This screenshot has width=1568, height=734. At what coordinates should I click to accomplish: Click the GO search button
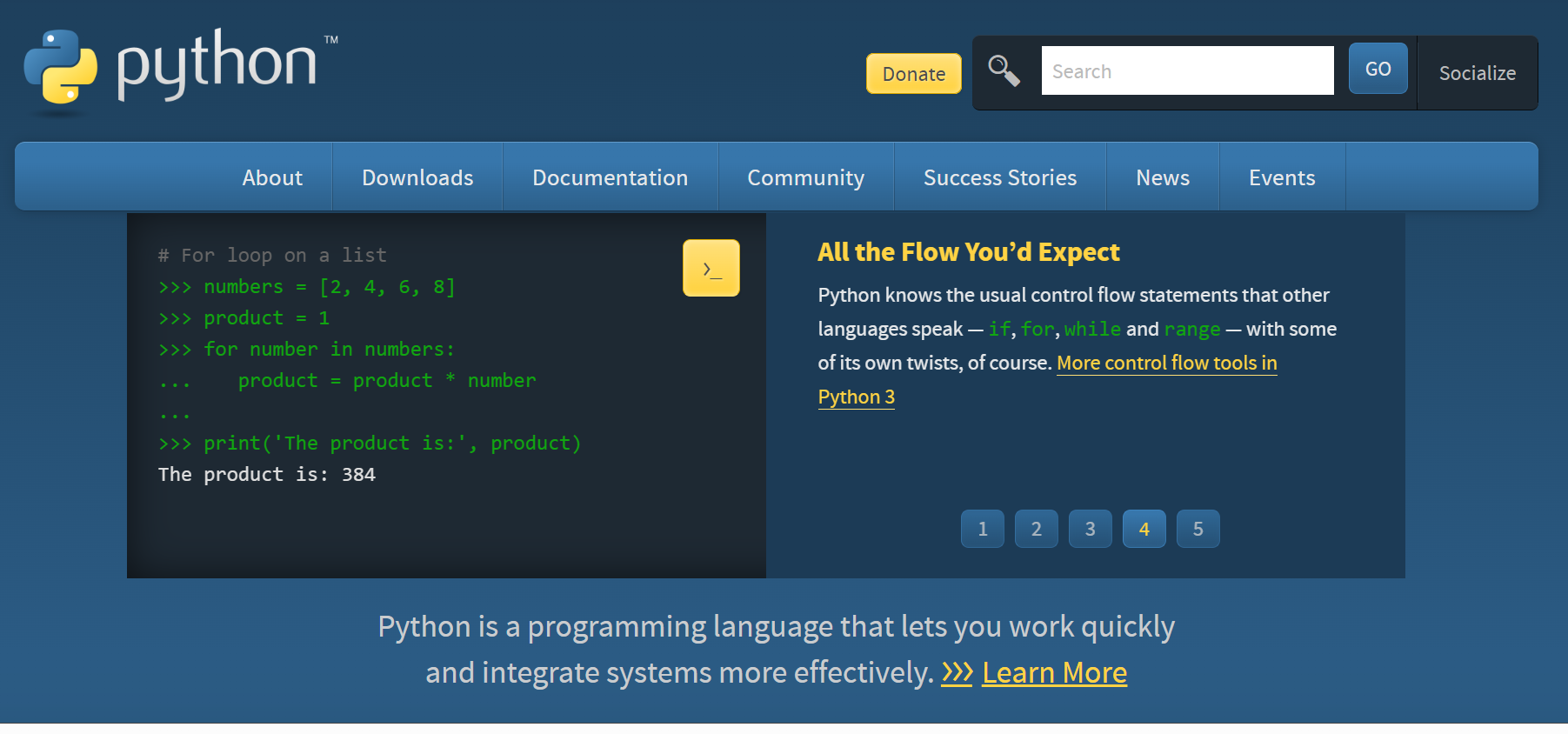(1378, 69)
